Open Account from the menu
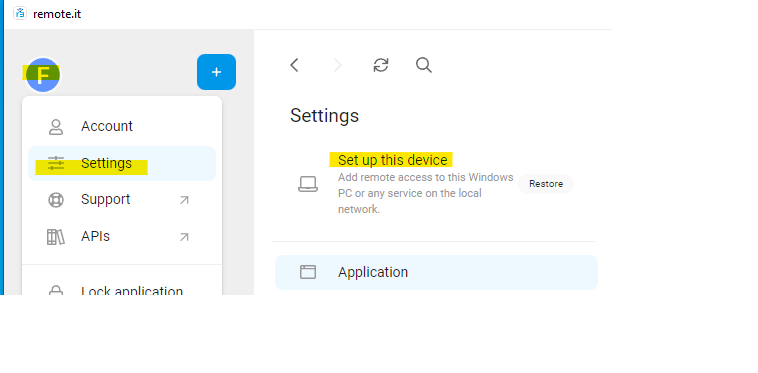Viewport: 758px width, 373px height. click(122, 127)
